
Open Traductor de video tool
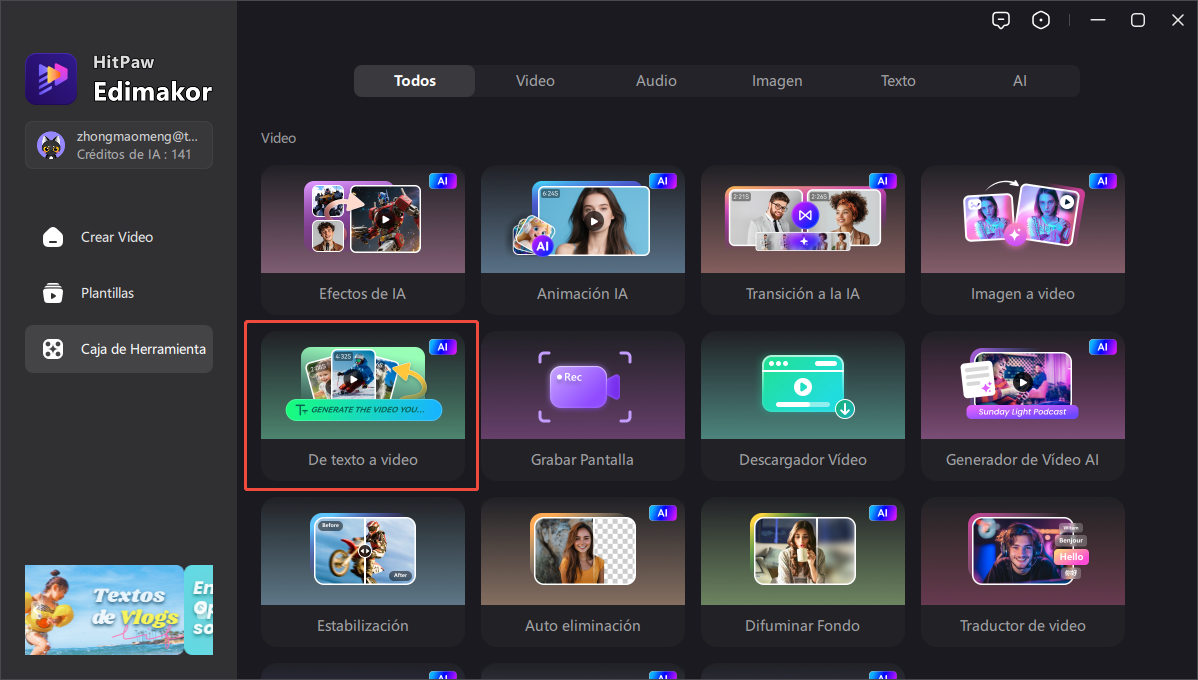[x=1023, y=572]
